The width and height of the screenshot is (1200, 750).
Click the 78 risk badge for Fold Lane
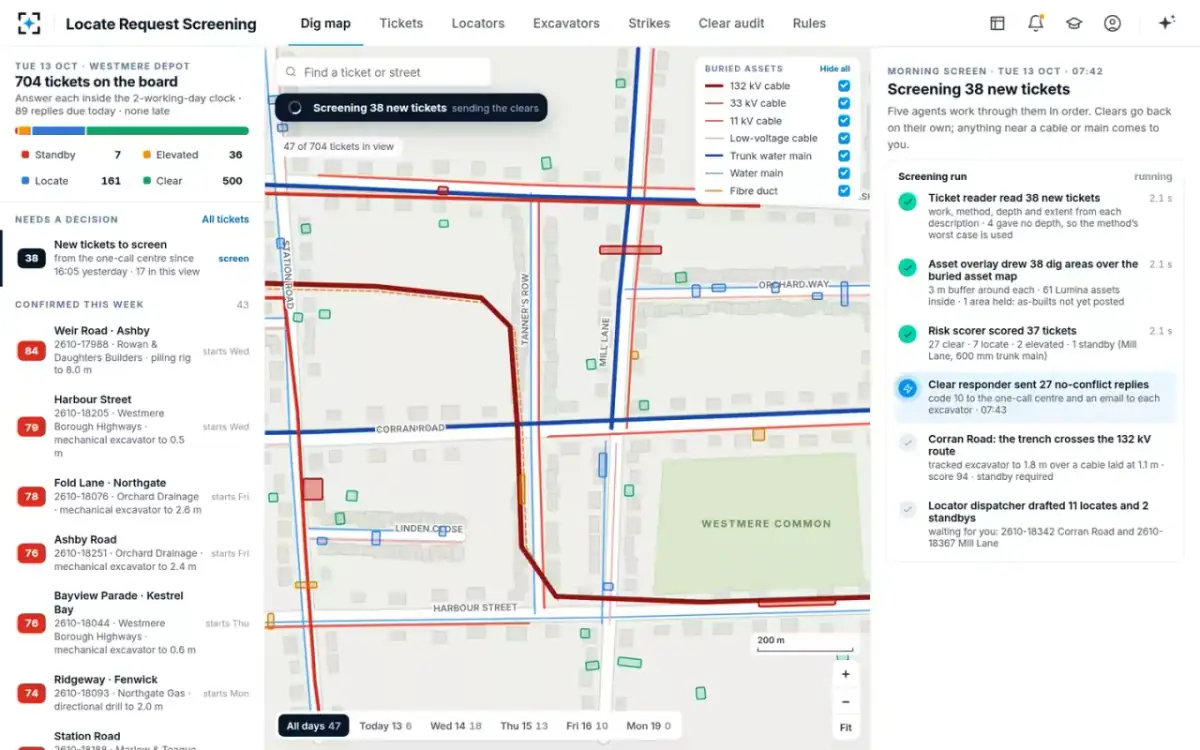coord(31,496)
